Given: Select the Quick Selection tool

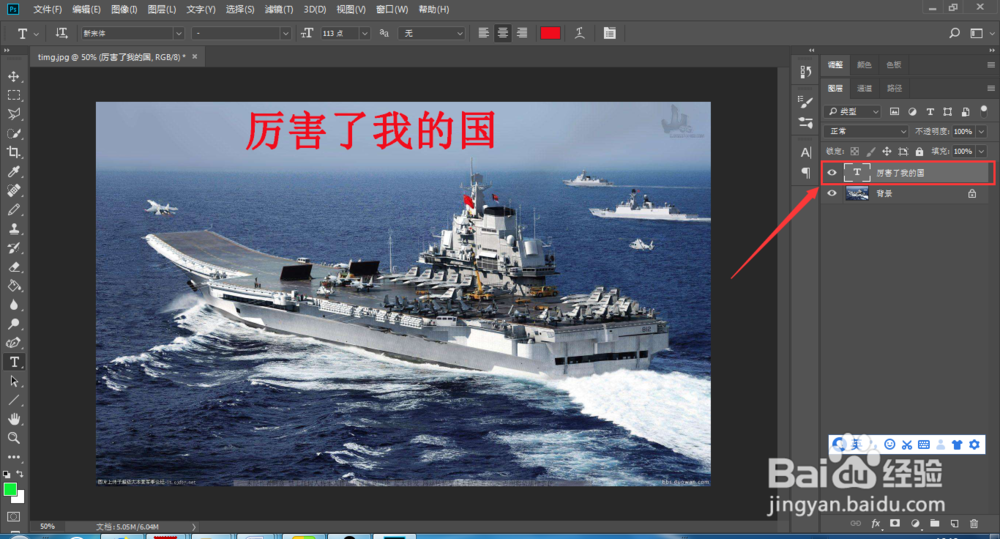Looking at the screenshot, I should point(13,133).
